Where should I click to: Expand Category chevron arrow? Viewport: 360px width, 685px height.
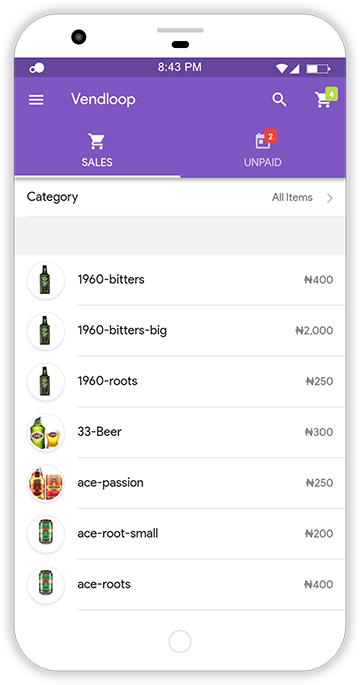point(330,198)
